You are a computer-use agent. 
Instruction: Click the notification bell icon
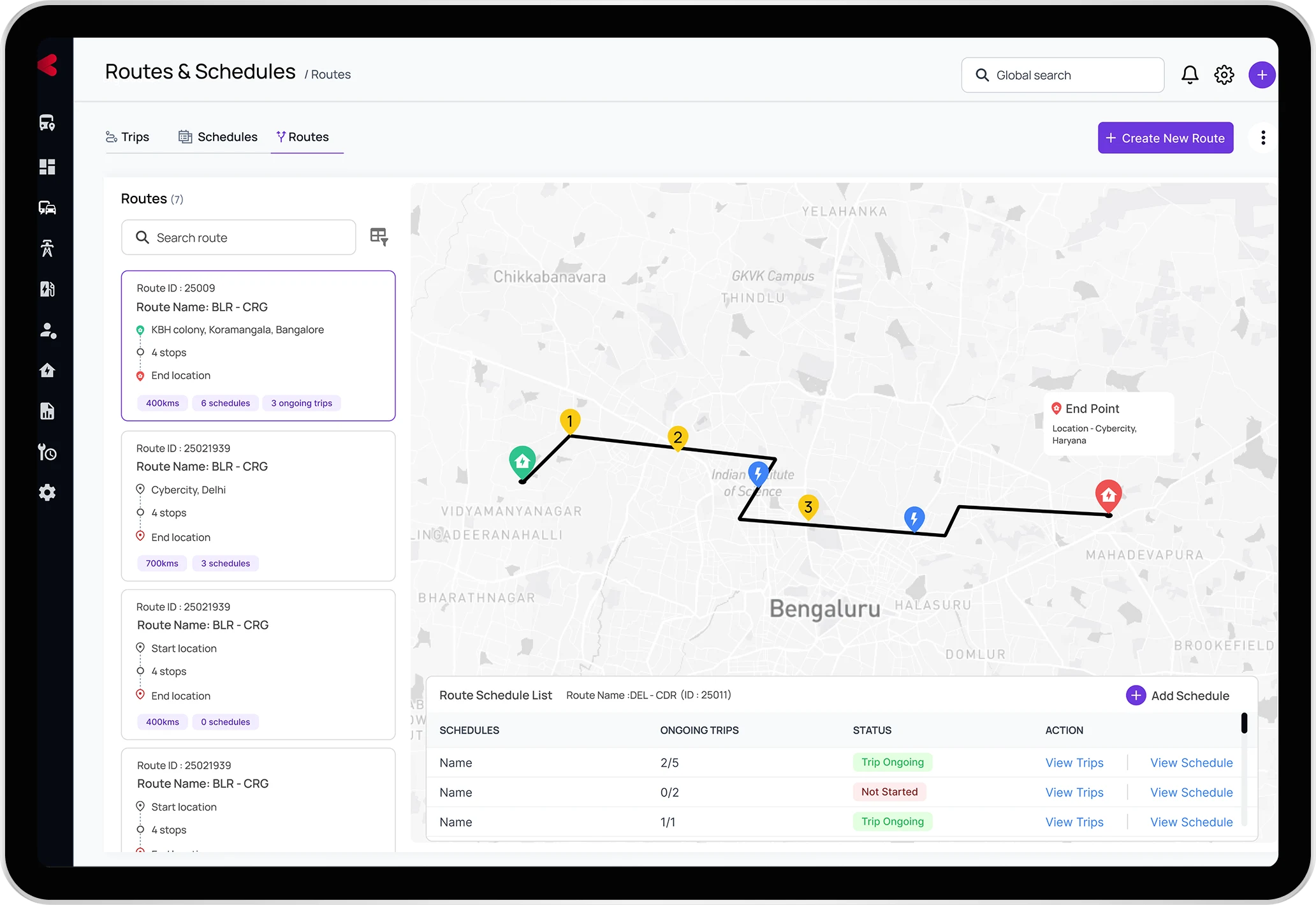coord(1190,75)
